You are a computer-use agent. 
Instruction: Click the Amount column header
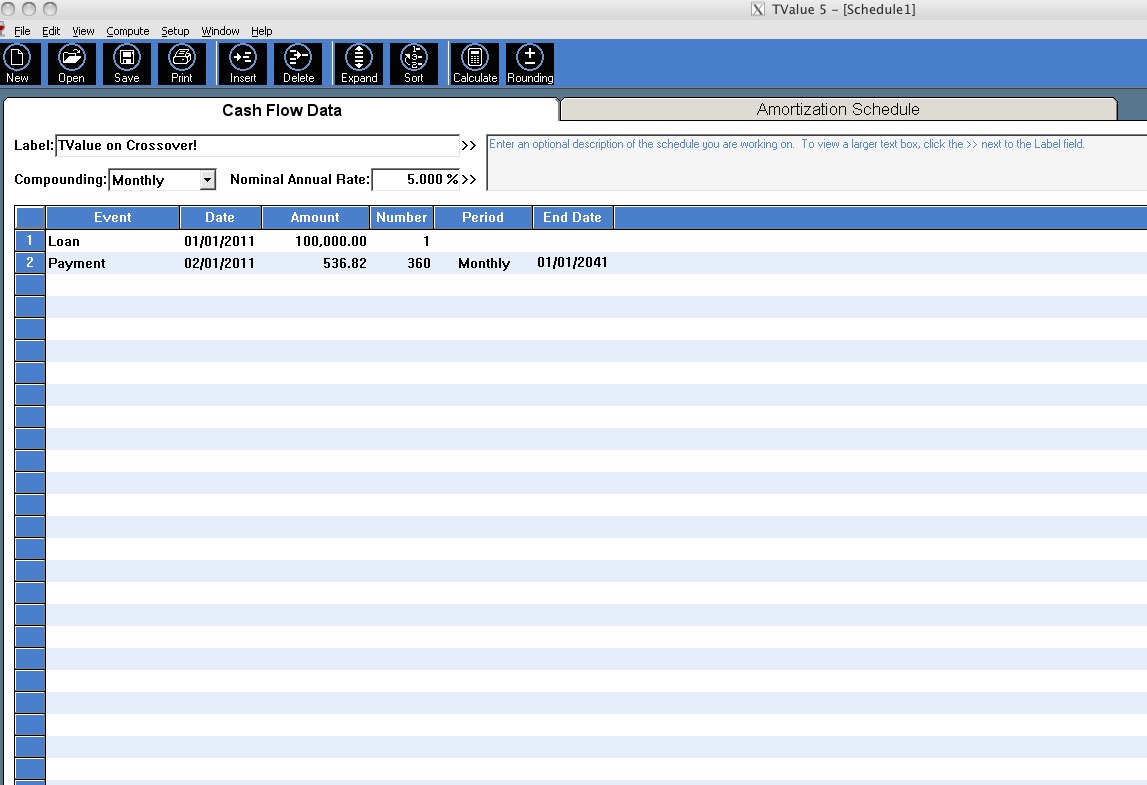coord(315,217)
